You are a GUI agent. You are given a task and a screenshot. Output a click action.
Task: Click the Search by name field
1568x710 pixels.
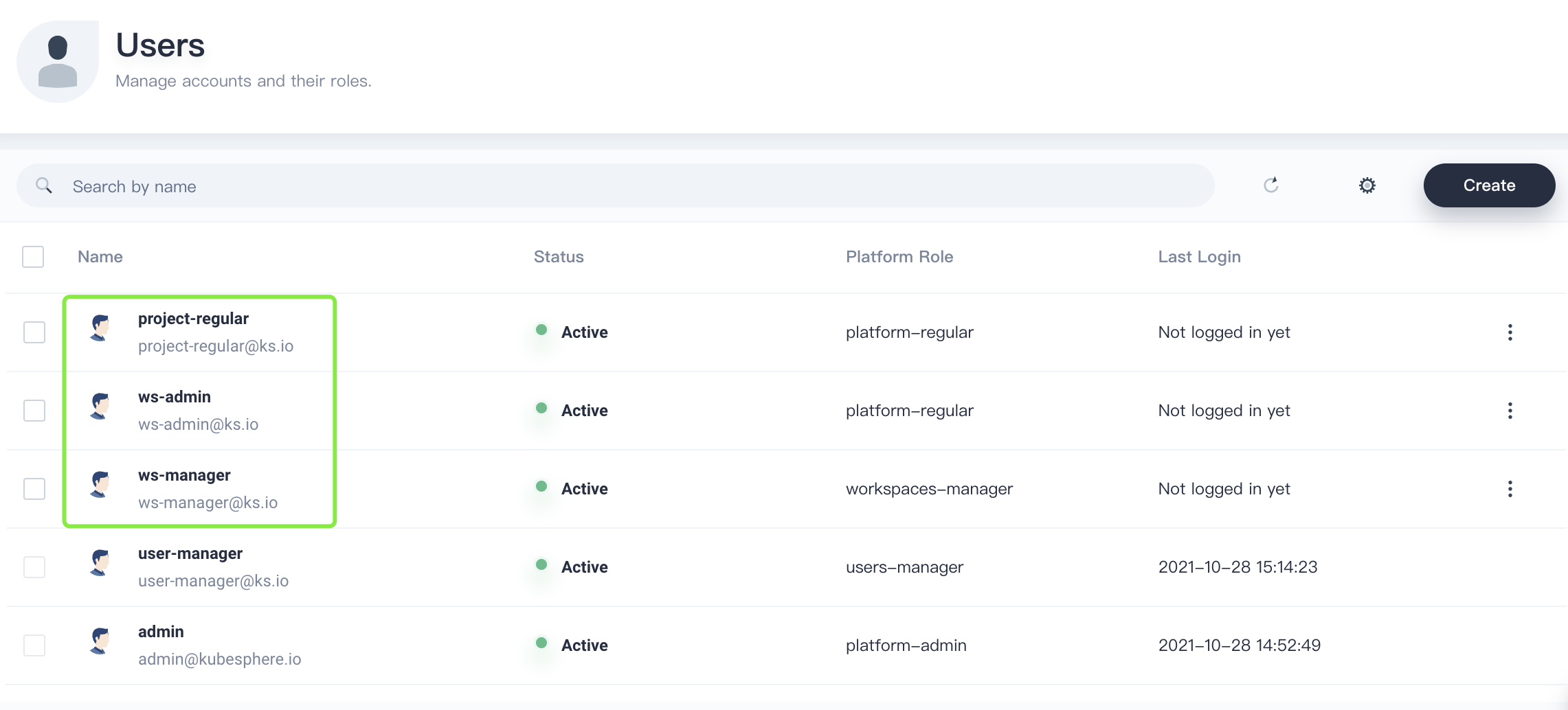coord(618,187)
